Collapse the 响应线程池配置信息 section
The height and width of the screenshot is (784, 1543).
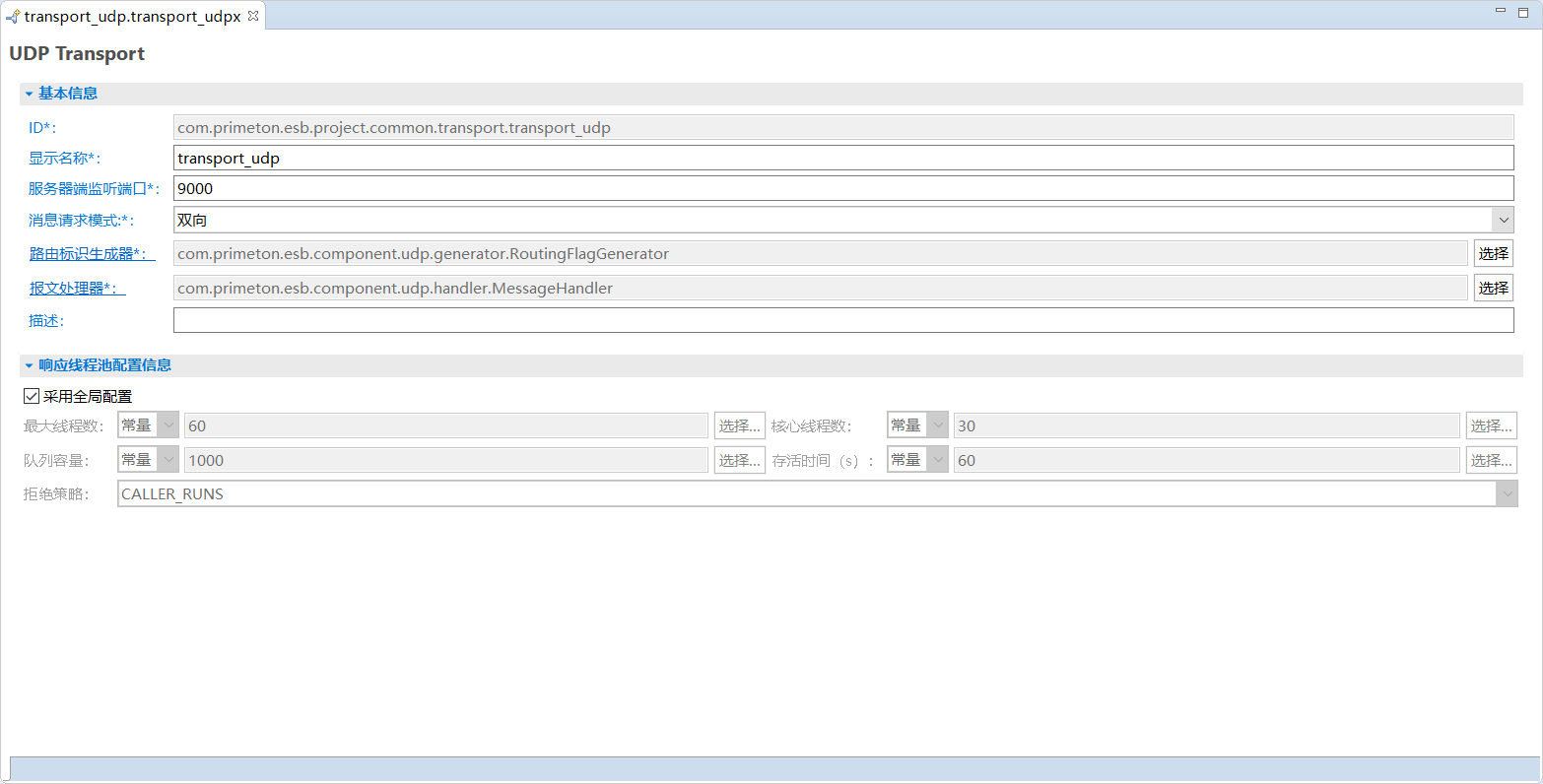[30, 365]
